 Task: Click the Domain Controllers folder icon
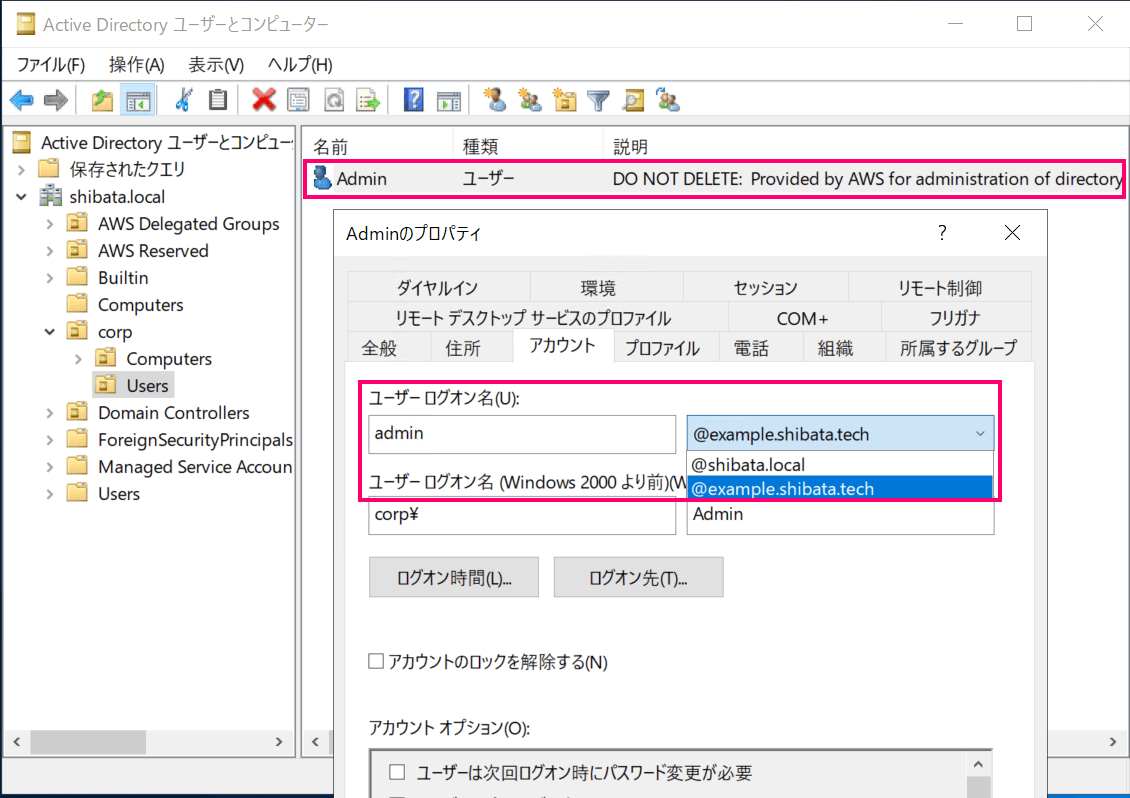click(x=77, y=412)
